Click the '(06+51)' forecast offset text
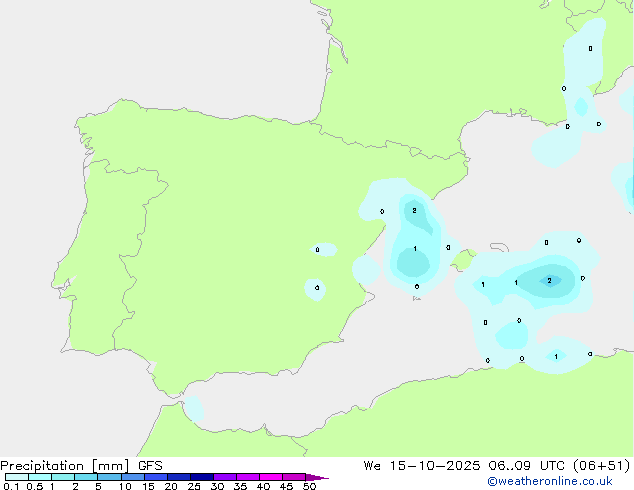This screenshot has height=490, width=634. [x=602, y=466]
